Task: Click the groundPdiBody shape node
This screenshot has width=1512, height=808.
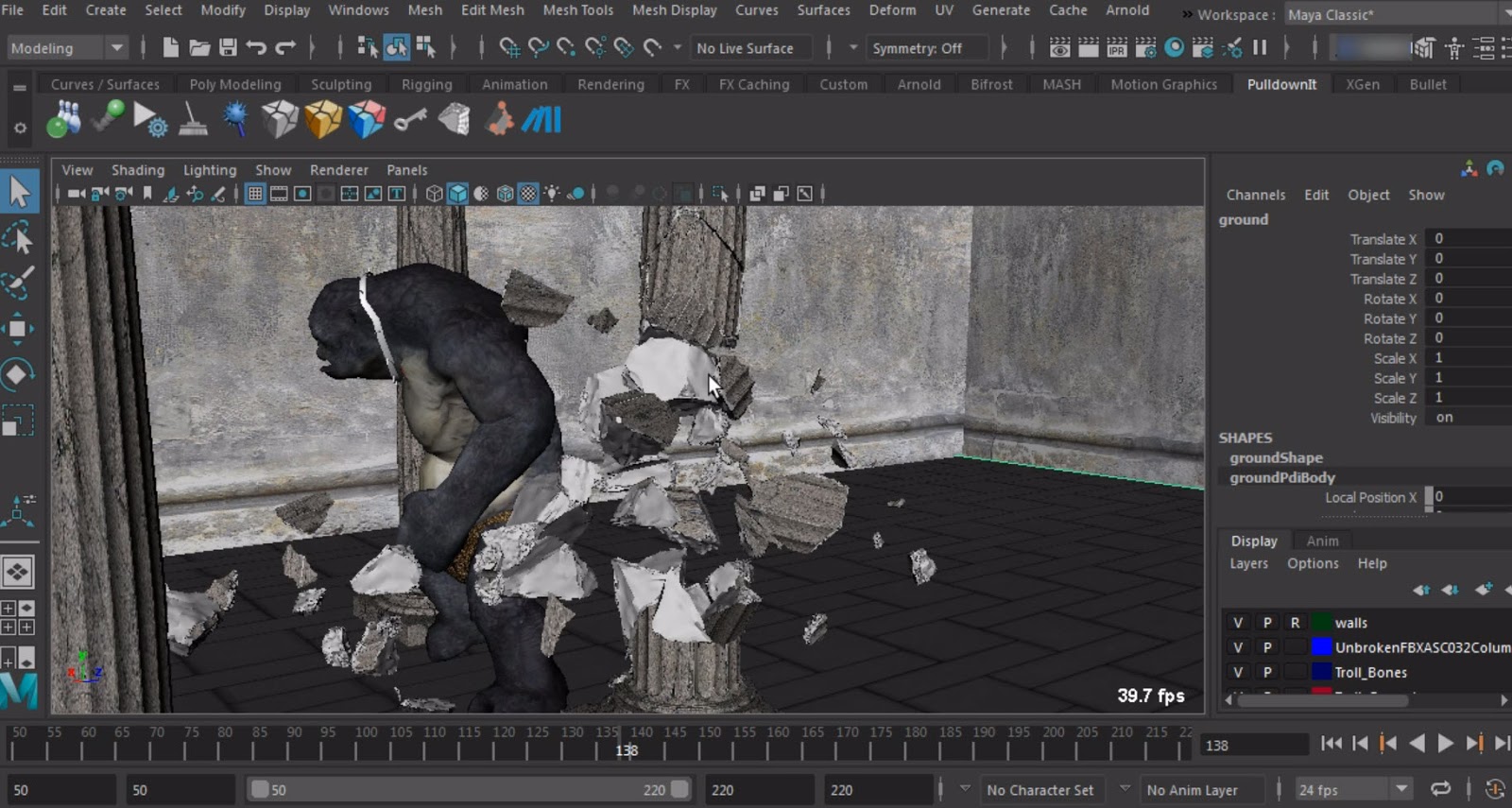Action: click(x=1281, y=477)
